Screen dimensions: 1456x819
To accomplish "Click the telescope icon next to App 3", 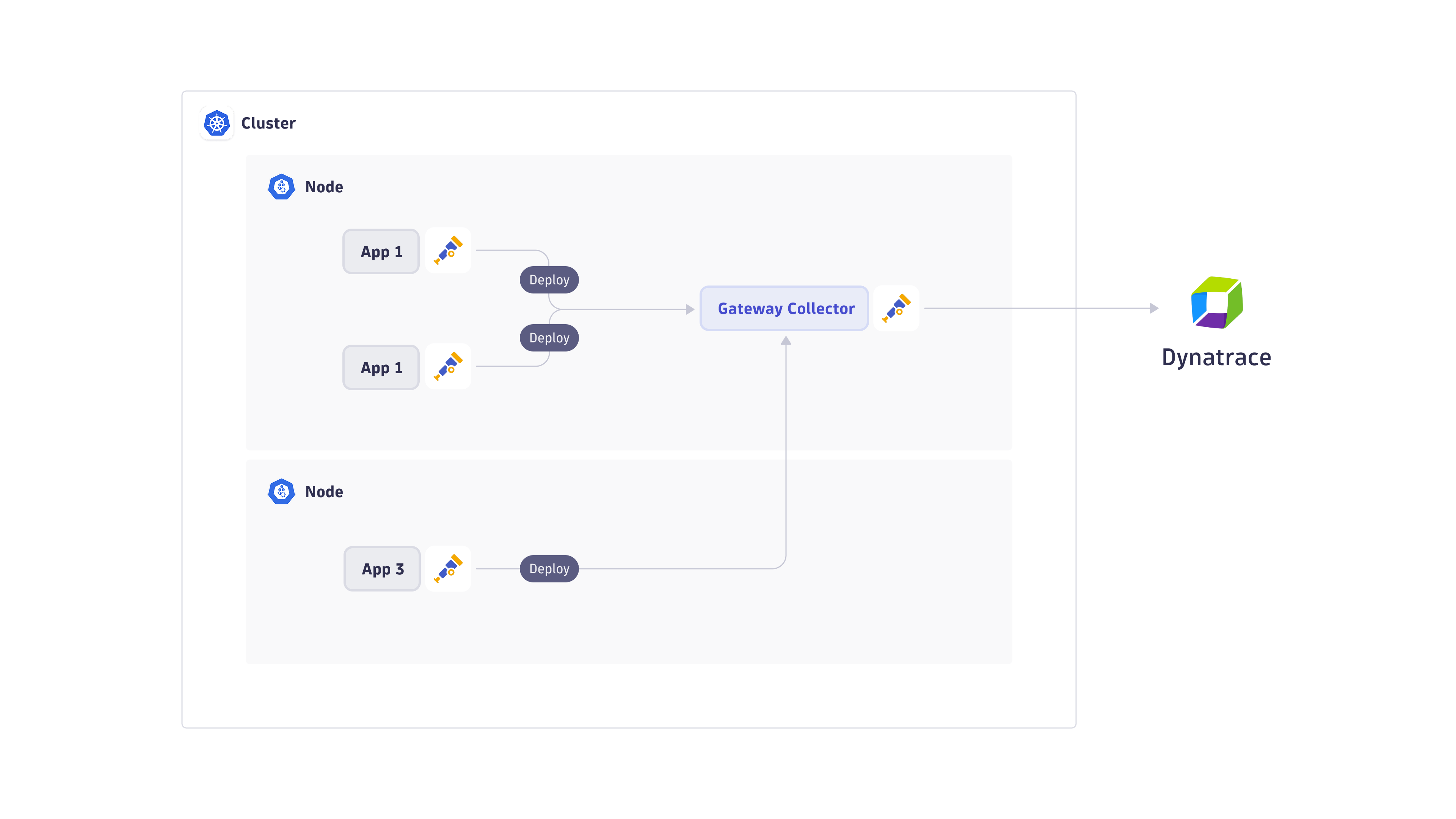I will tap(448, 569).
